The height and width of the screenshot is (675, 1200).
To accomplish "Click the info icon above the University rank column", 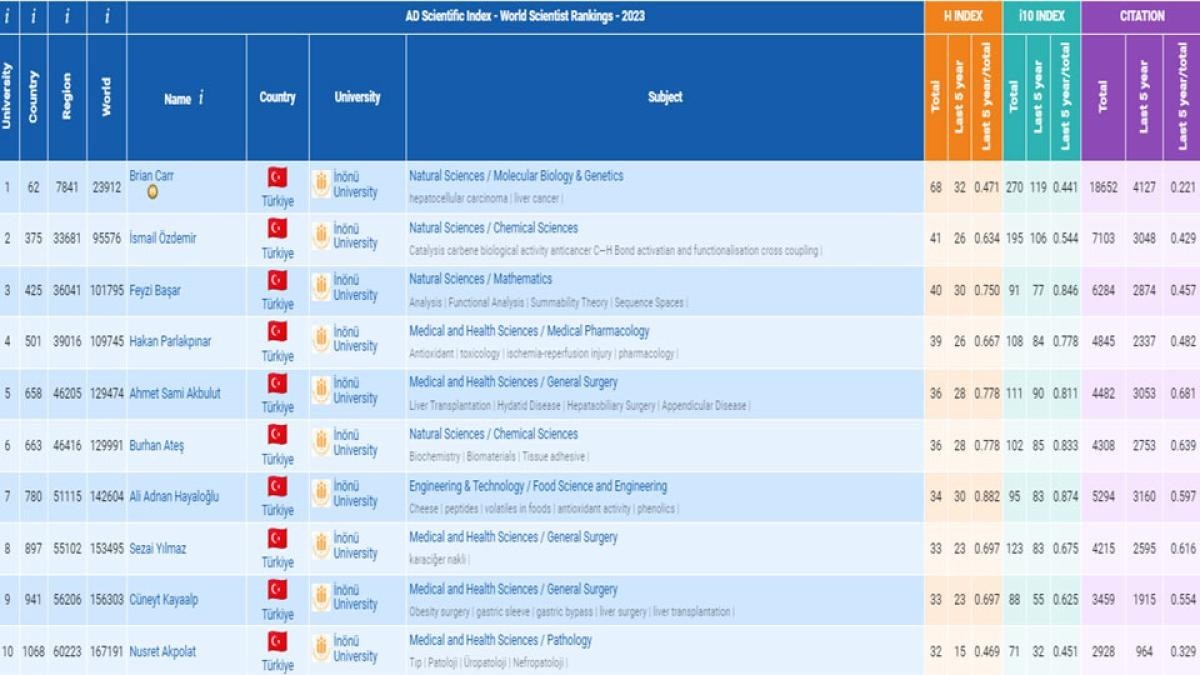I will (x=7, y=17).
